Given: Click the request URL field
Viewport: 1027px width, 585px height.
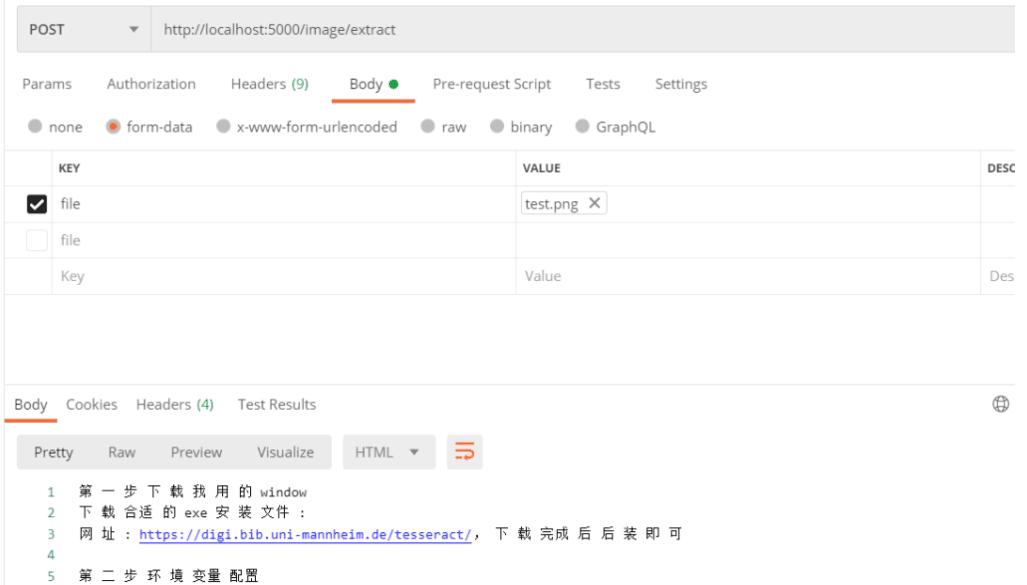Looking at the screenshot, I should click(x=583, y=29).
